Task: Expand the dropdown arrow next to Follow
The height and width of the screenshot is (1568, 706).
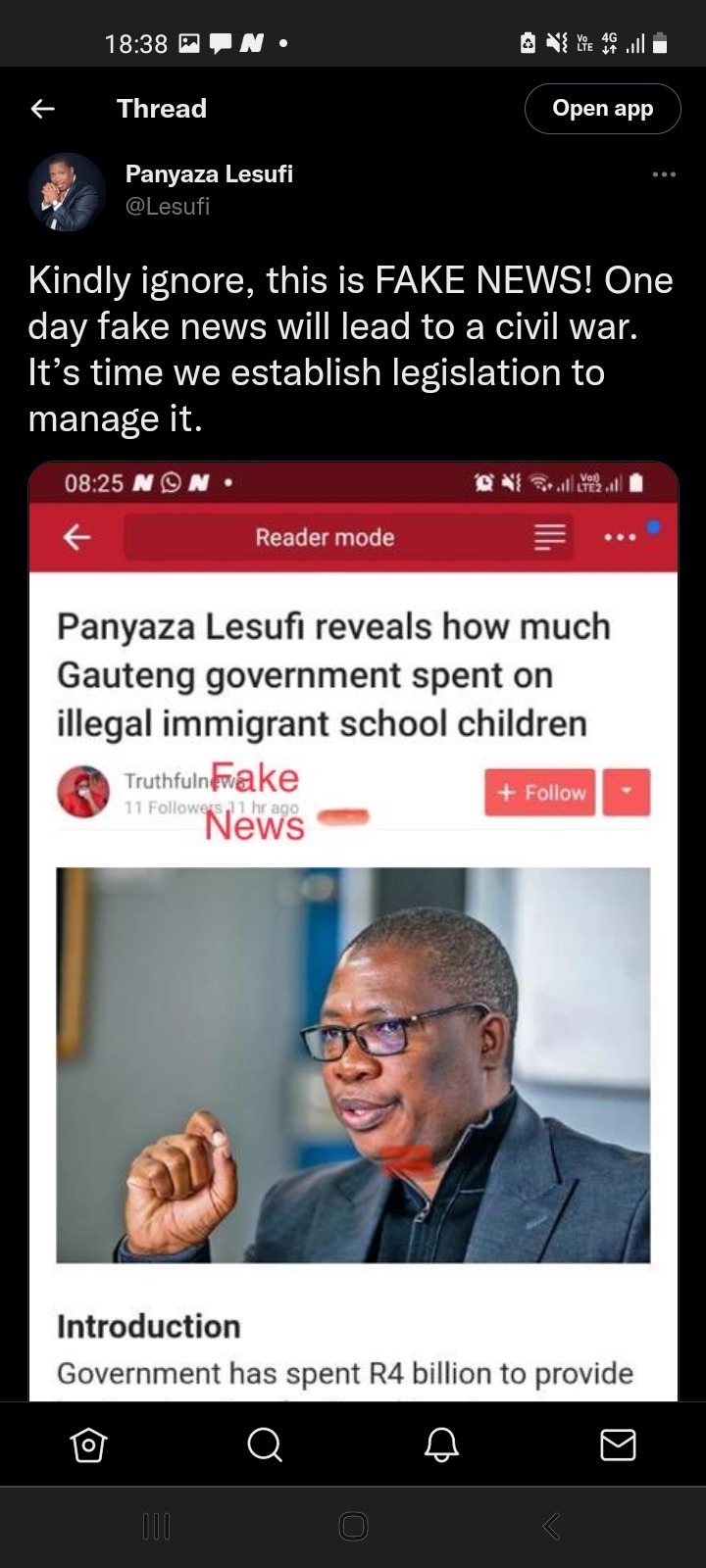Action: coord(627,792)
